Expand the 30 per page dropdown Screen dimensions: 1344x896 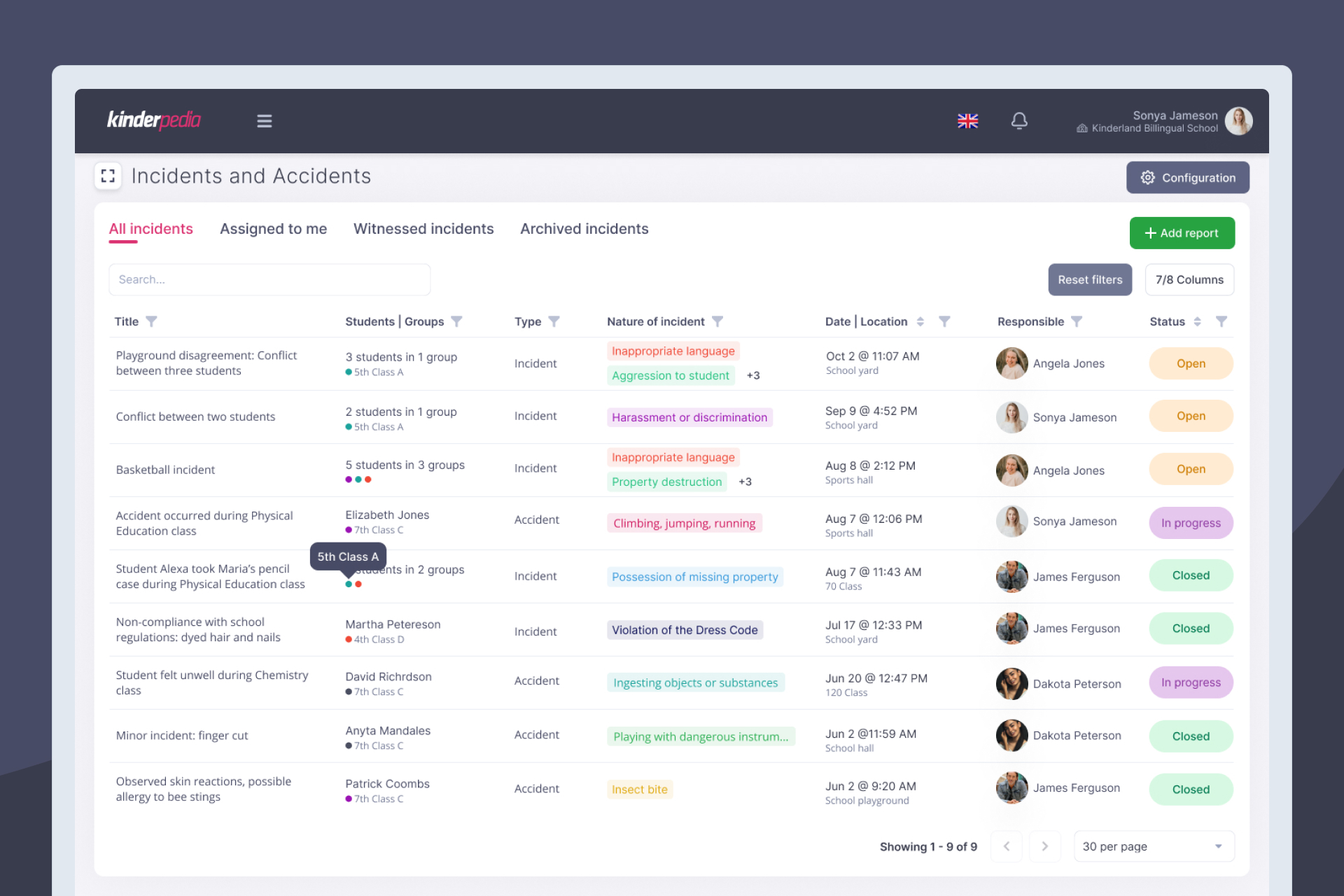tap(1154, 846)
